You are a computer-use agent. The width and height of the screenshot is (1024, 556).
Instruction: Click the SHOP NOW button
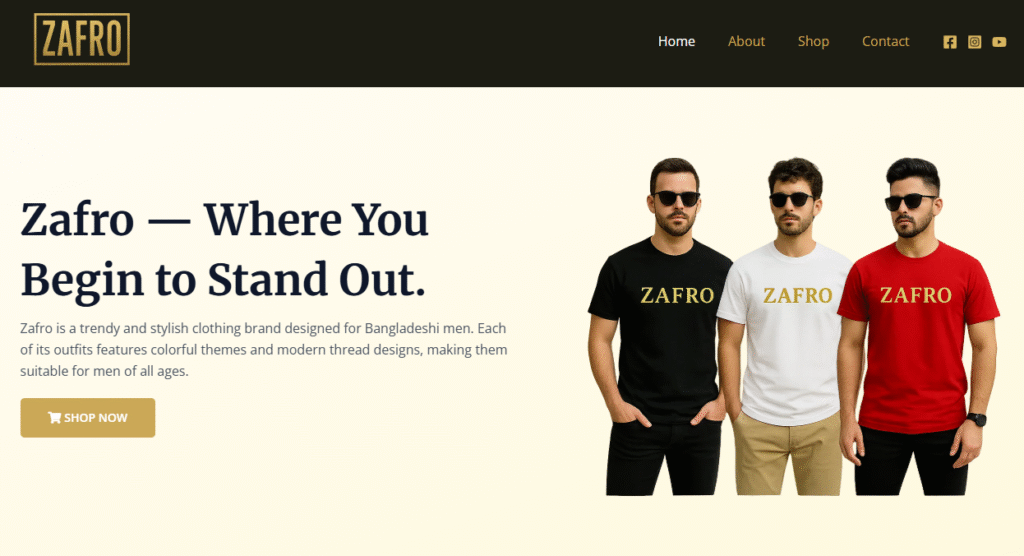pos(88,417)
